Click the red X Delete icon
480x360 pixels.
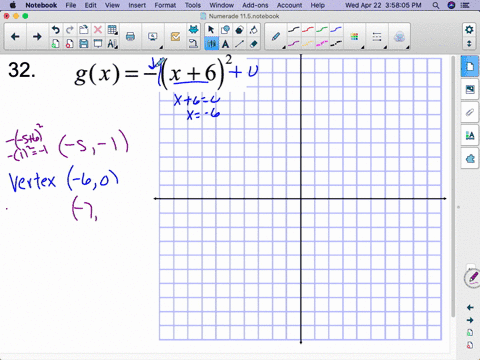[98, 30]
